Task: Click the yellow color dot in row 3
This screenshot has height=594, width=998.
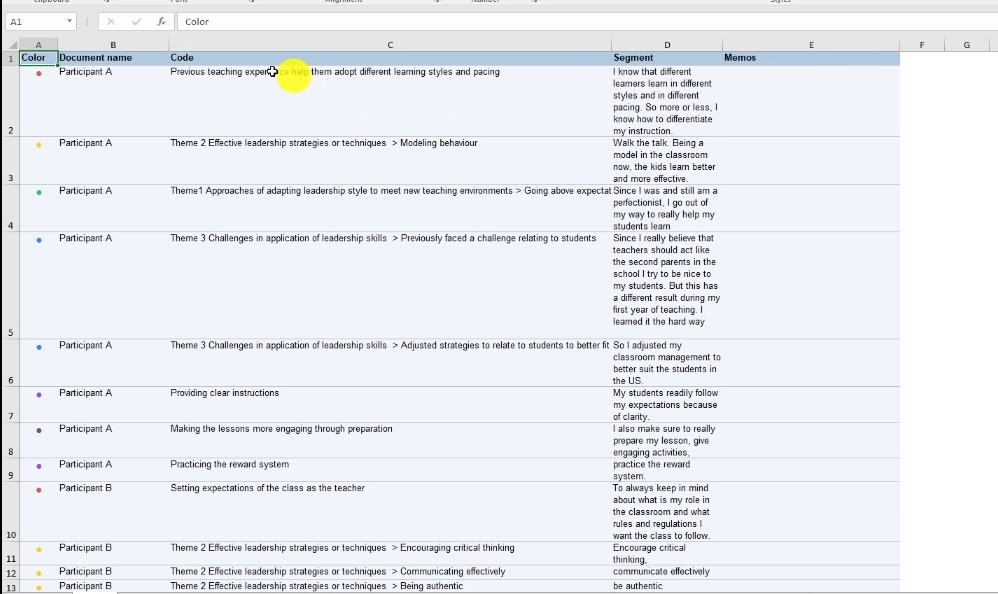Action: pos(39,144)
